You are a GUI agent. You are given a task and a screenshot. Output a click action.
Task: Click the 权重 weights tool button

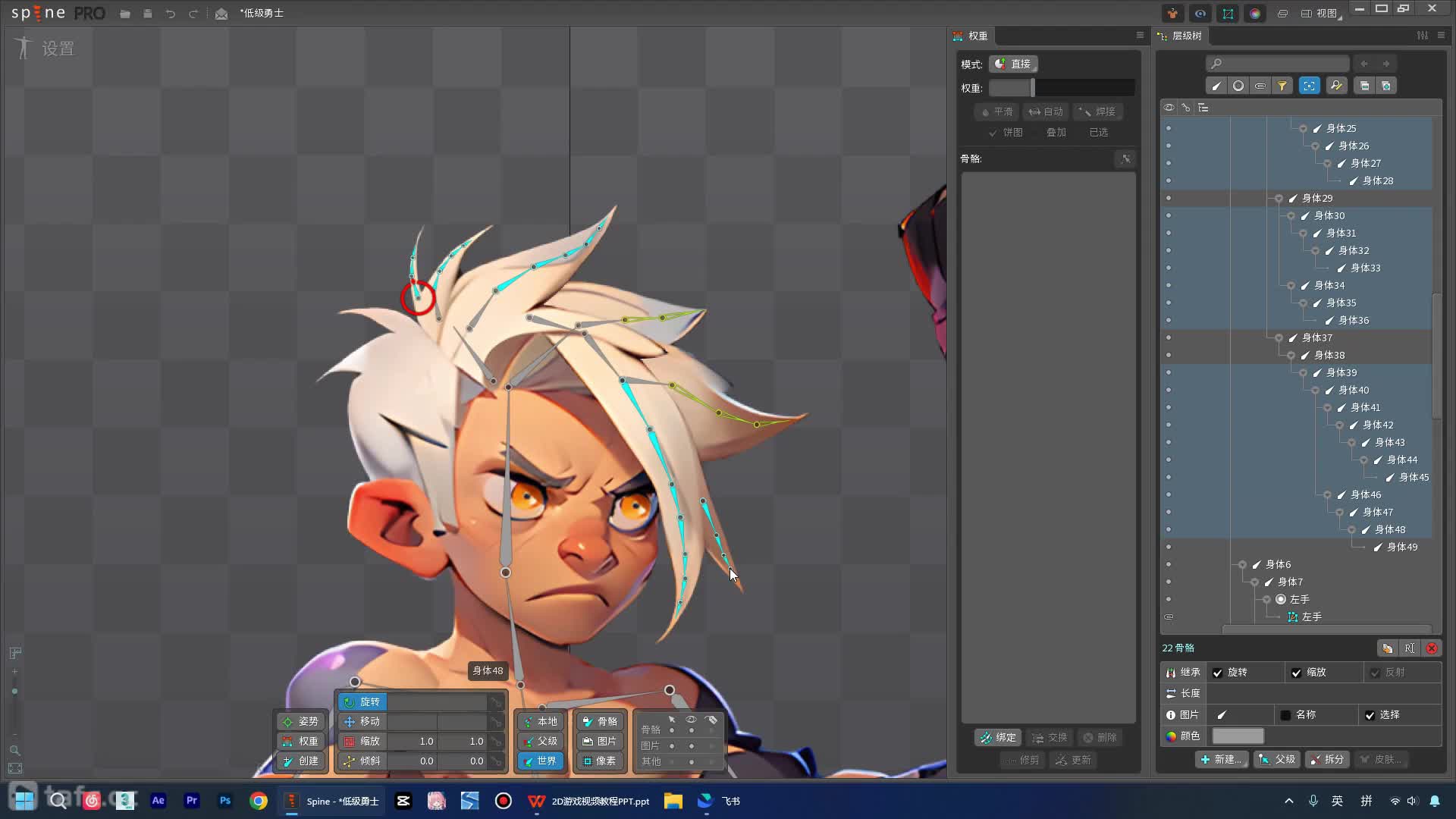301,742
